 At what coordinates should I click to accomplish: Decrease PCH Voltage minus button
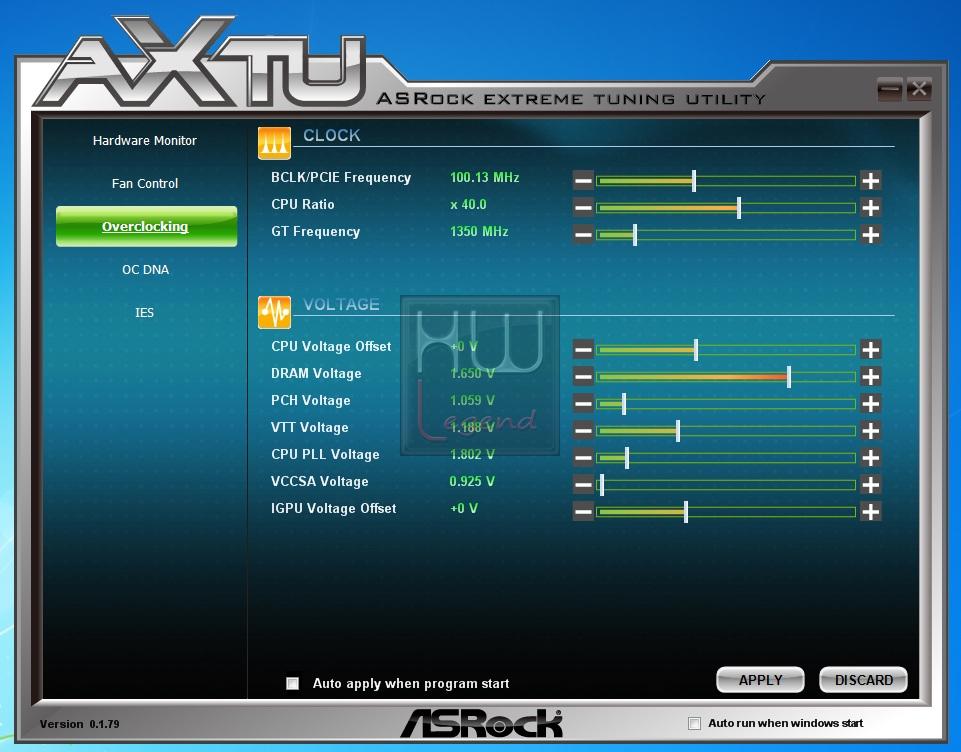pyautogui.click(x=583, y=404)
